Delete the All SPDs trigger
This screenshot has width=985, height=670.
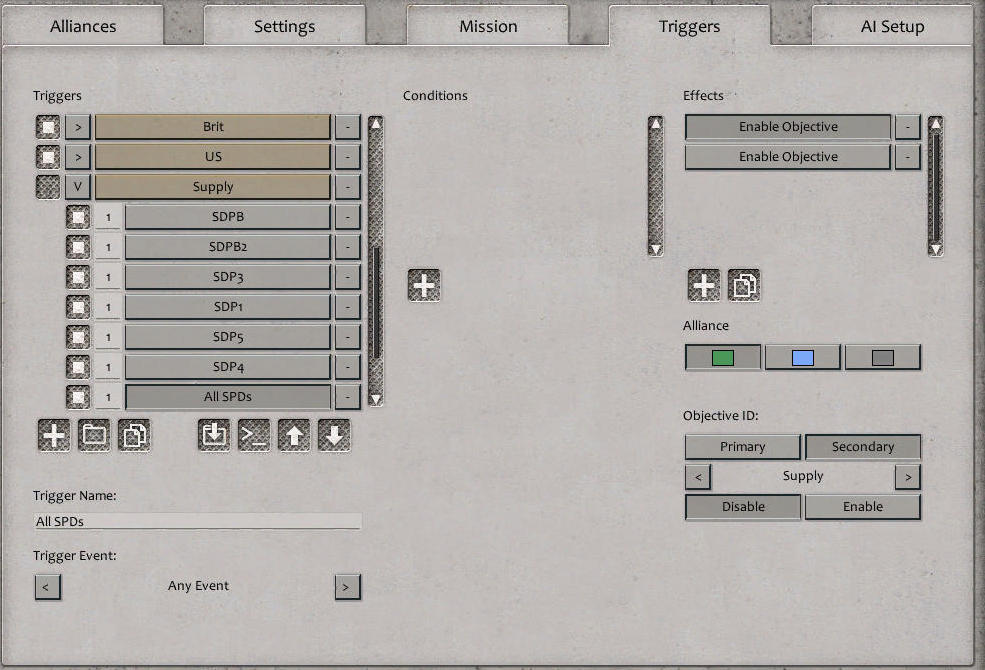347,397
